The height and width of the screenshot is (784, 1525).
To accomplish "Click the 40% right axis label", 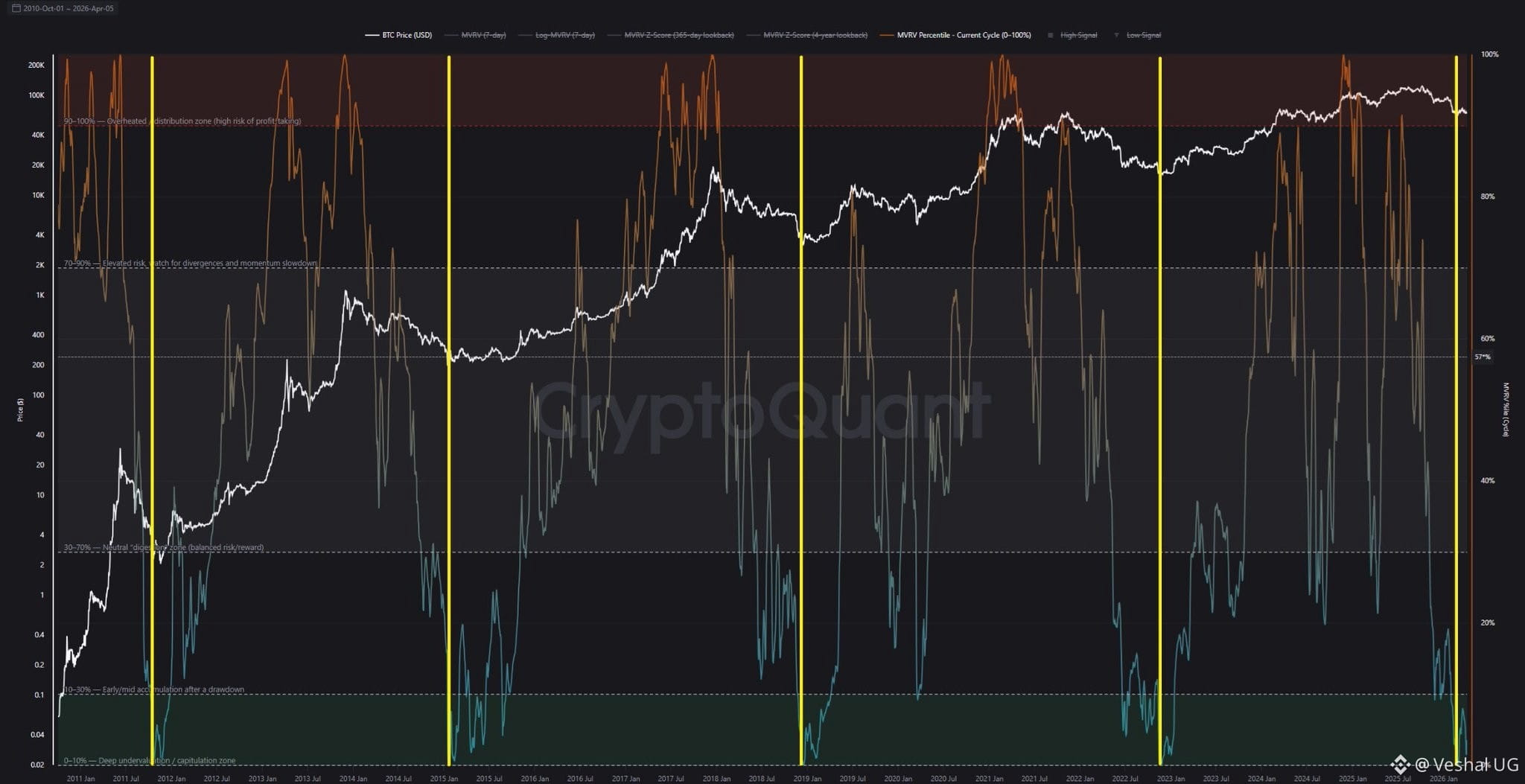I will click(x=1487, y=481).
